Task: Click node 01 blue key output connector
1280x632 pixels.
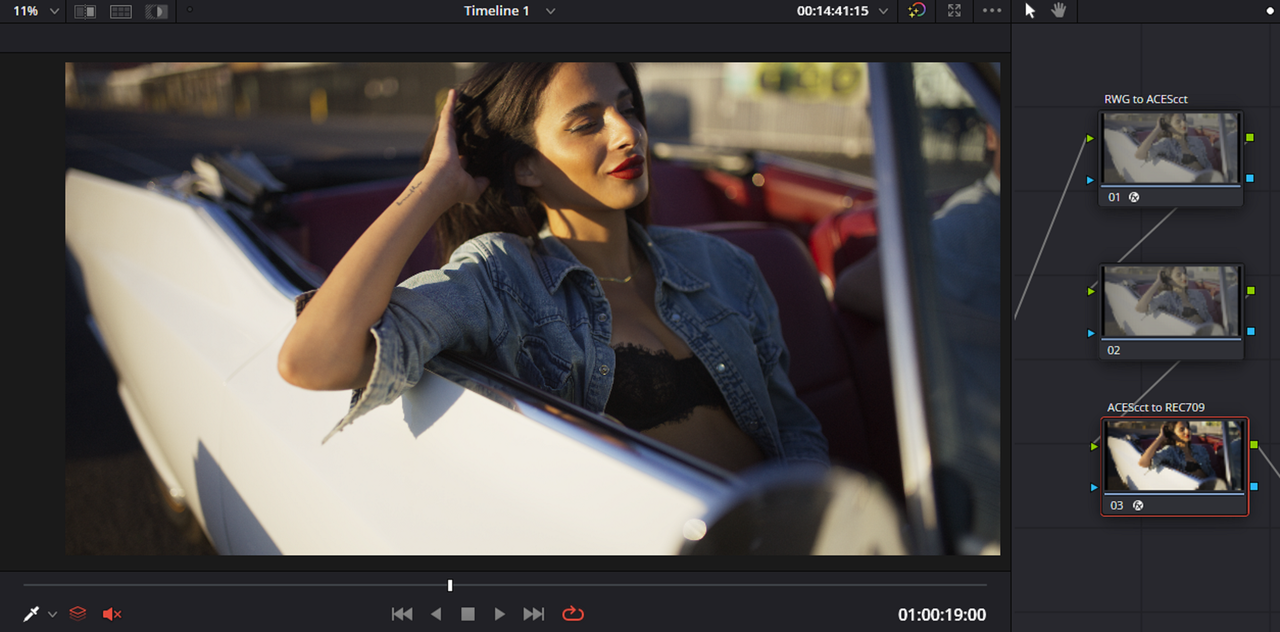Action: 1250,178
